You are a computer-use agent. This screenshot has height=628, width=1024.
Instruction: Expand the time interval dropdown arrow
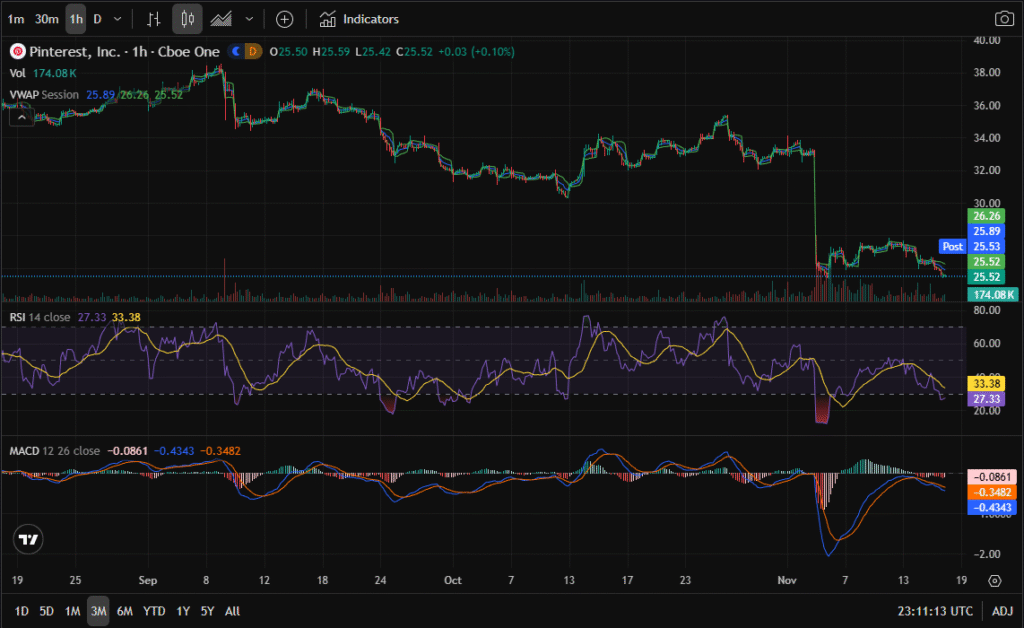(x=118, y=19)
